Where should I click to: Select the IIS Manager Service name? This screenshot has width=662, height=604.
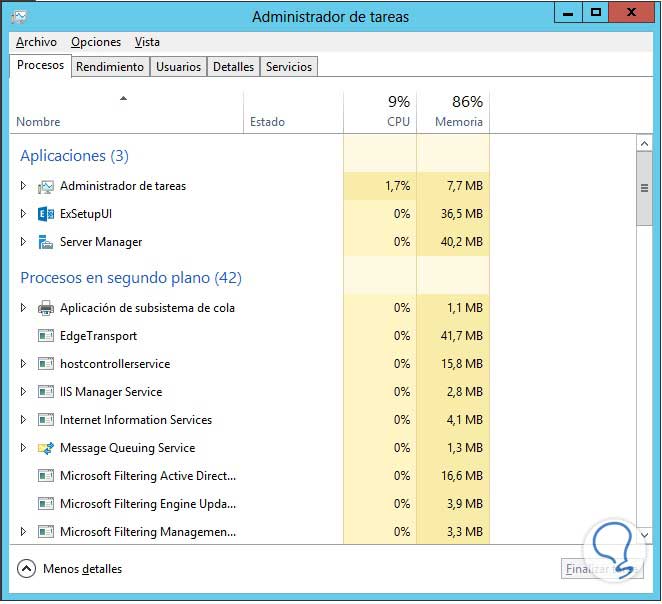(x=111, y=392)
